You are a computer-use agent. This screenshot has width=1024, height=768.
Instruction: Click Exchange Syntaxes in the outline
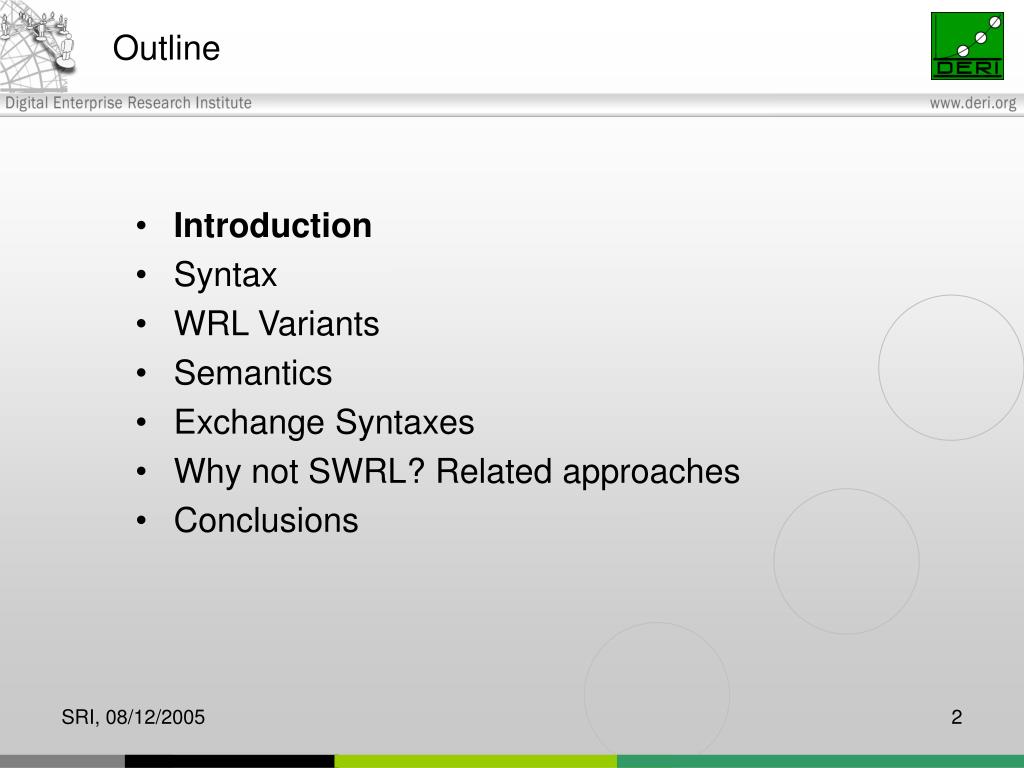click(324, 423)
